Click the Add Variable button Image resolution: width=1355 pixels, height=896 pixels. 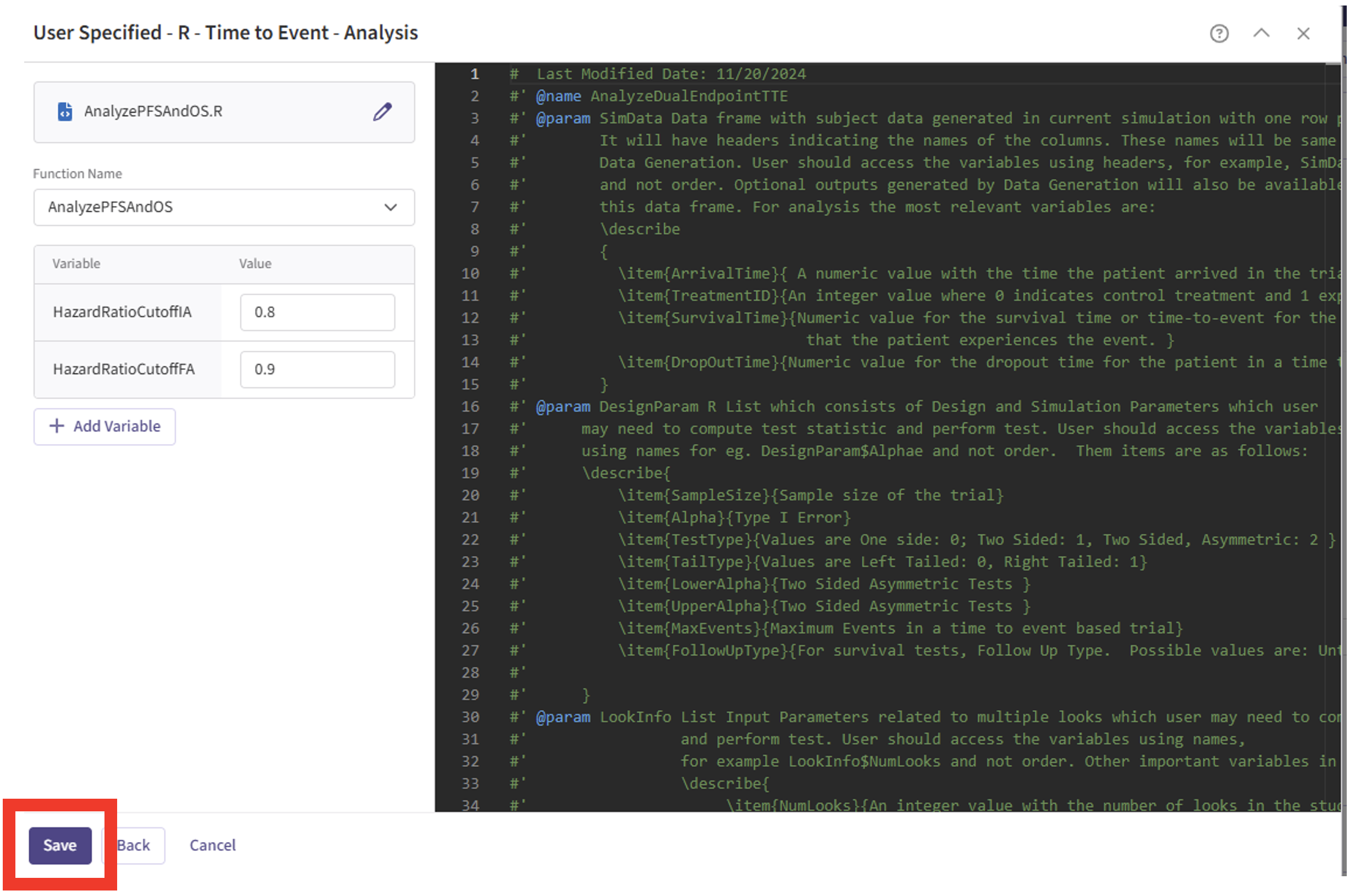pyautogui.click(x=104, y=427)
